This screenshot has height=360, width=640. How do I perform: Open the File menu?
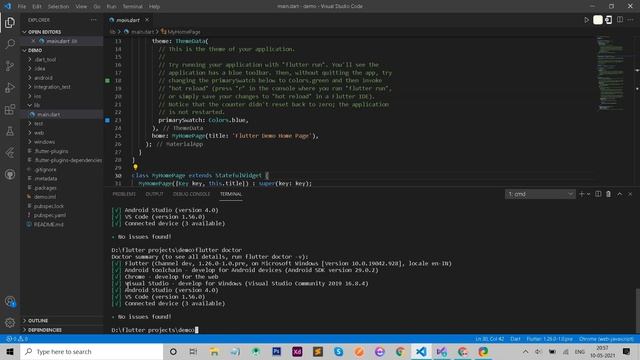(22, 6)
